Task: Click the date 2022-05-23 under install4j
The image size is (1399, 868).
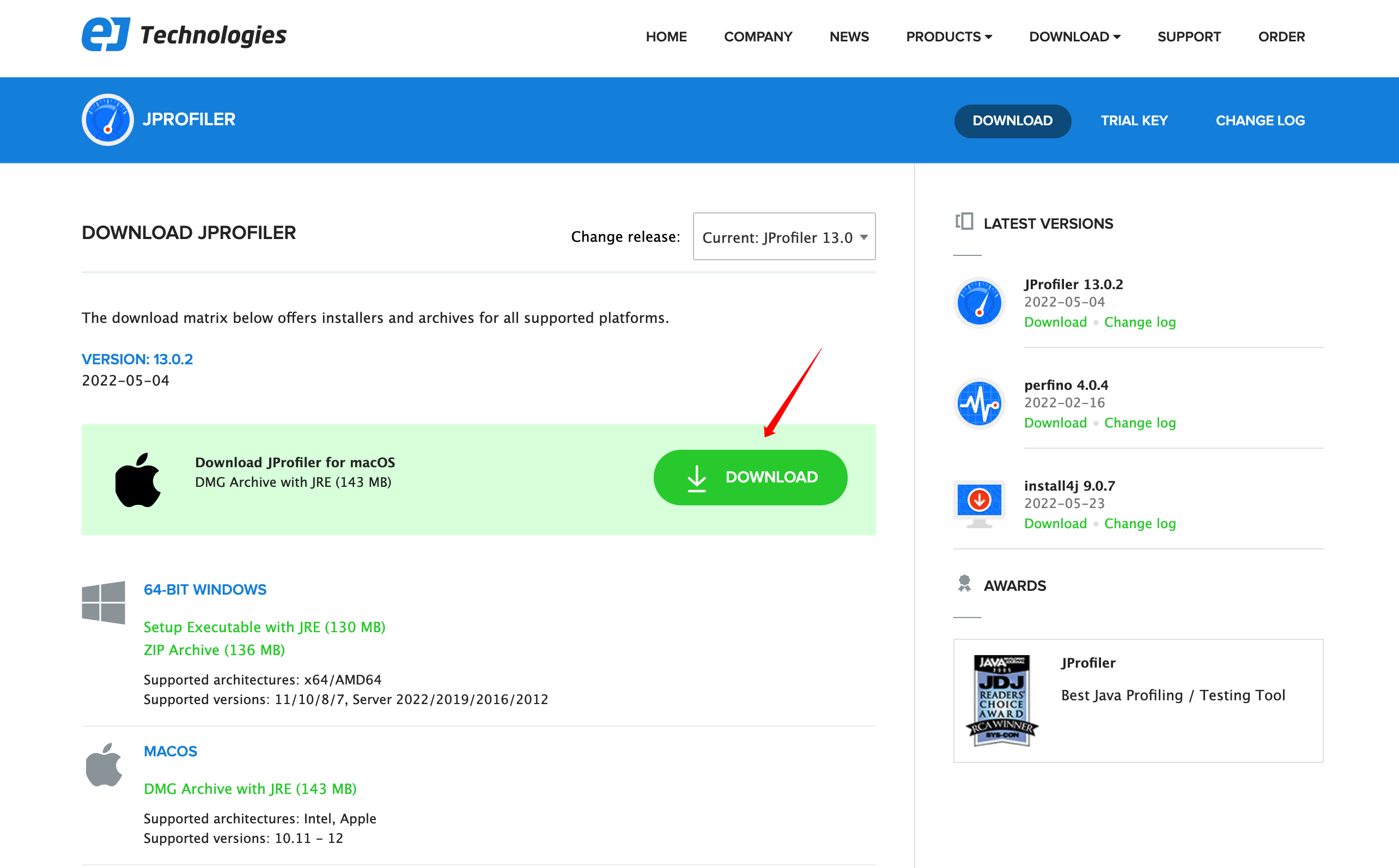Action: tap(1064, 504)
